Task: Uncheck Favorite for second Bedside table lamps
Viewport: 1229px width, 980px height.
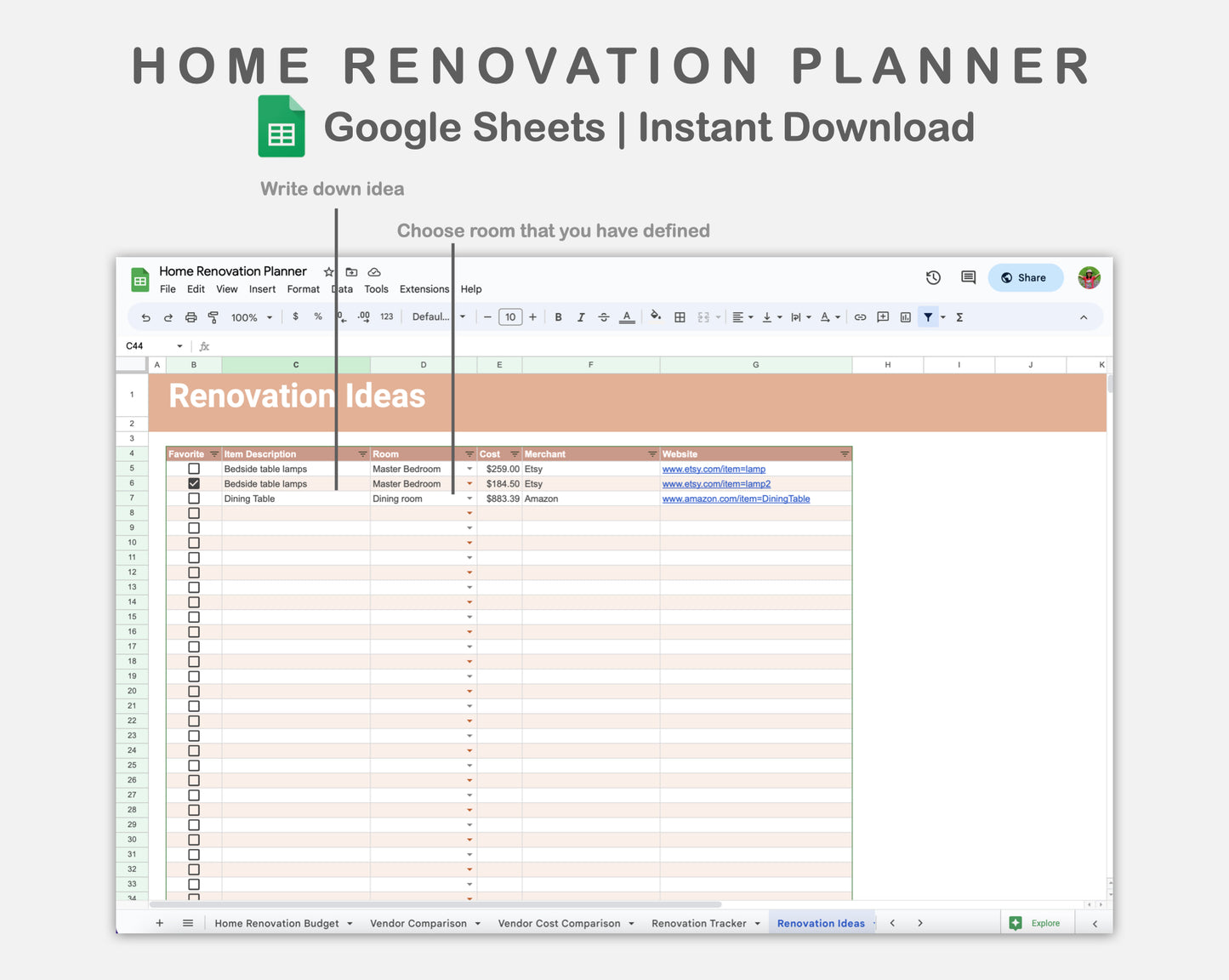Action: pos(194,483)
